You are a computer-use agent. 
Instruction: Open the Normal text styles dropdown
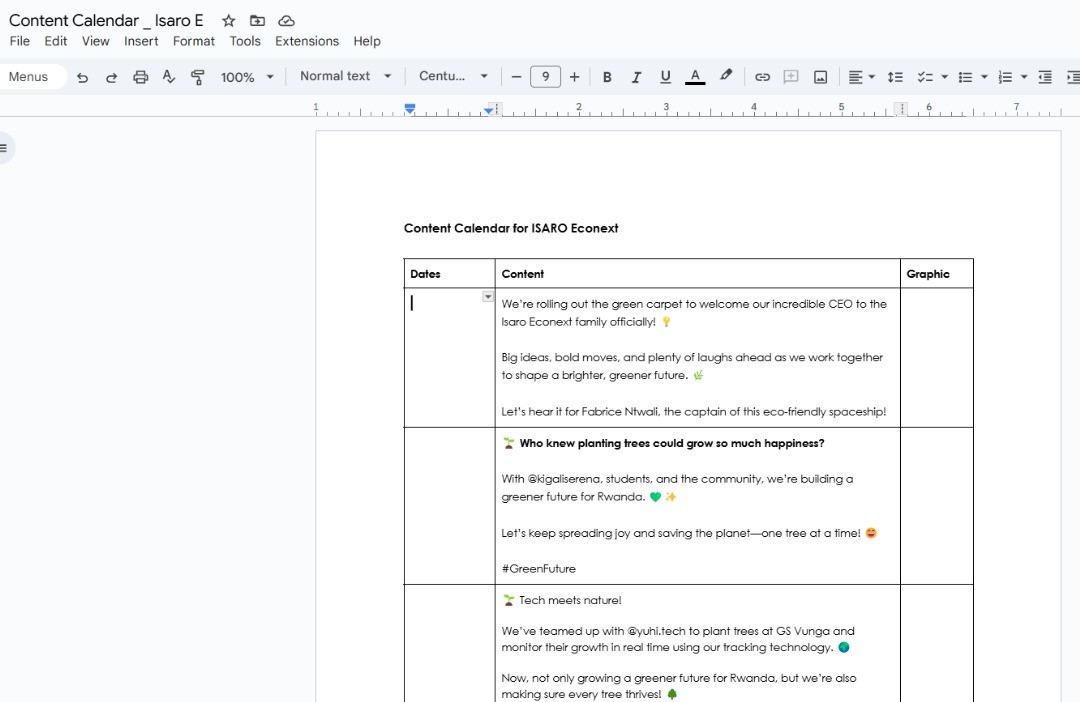click(346, 76)
